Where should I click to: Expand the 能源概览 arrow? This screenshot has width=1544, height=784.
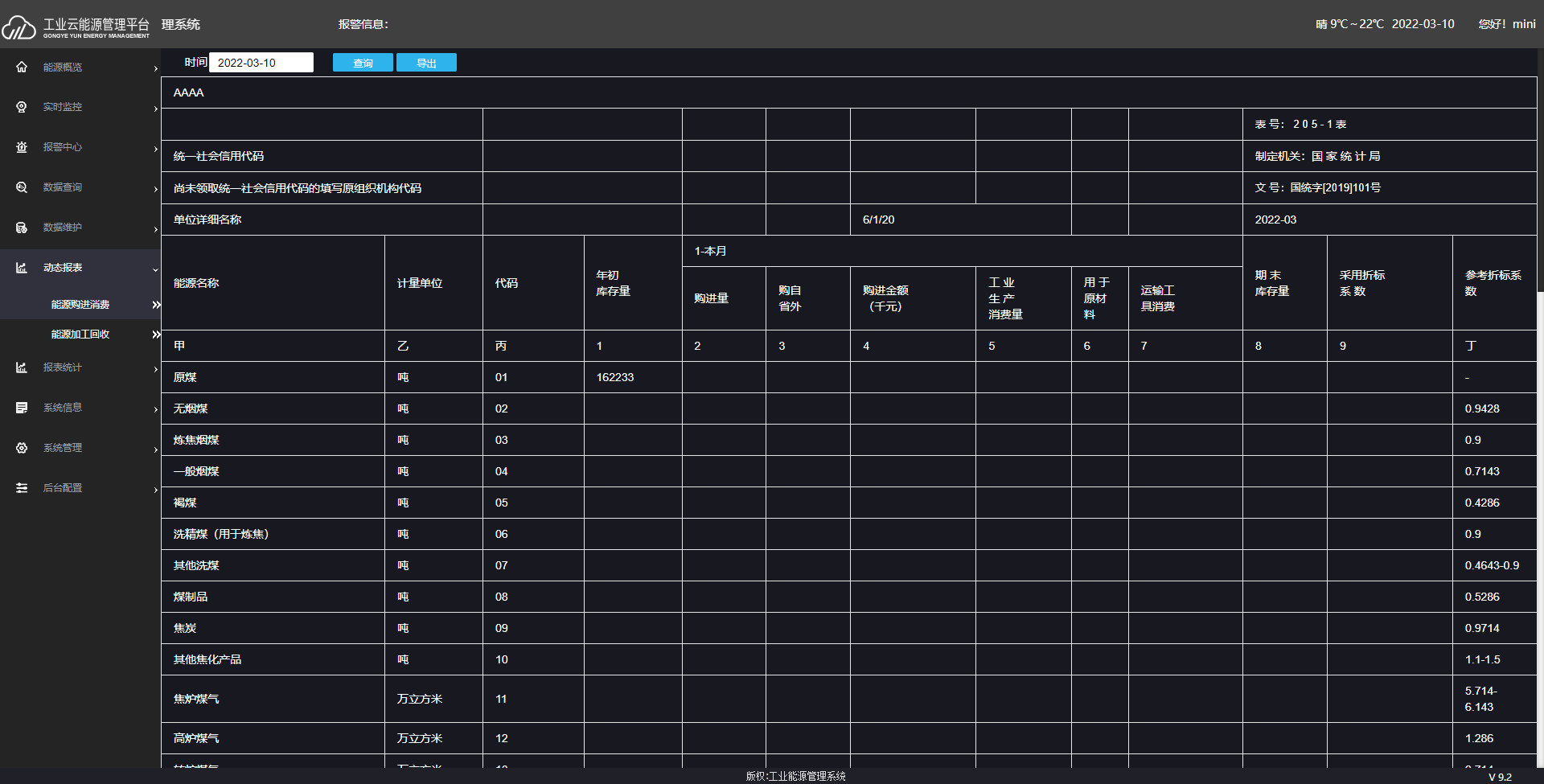pos(155,68)
